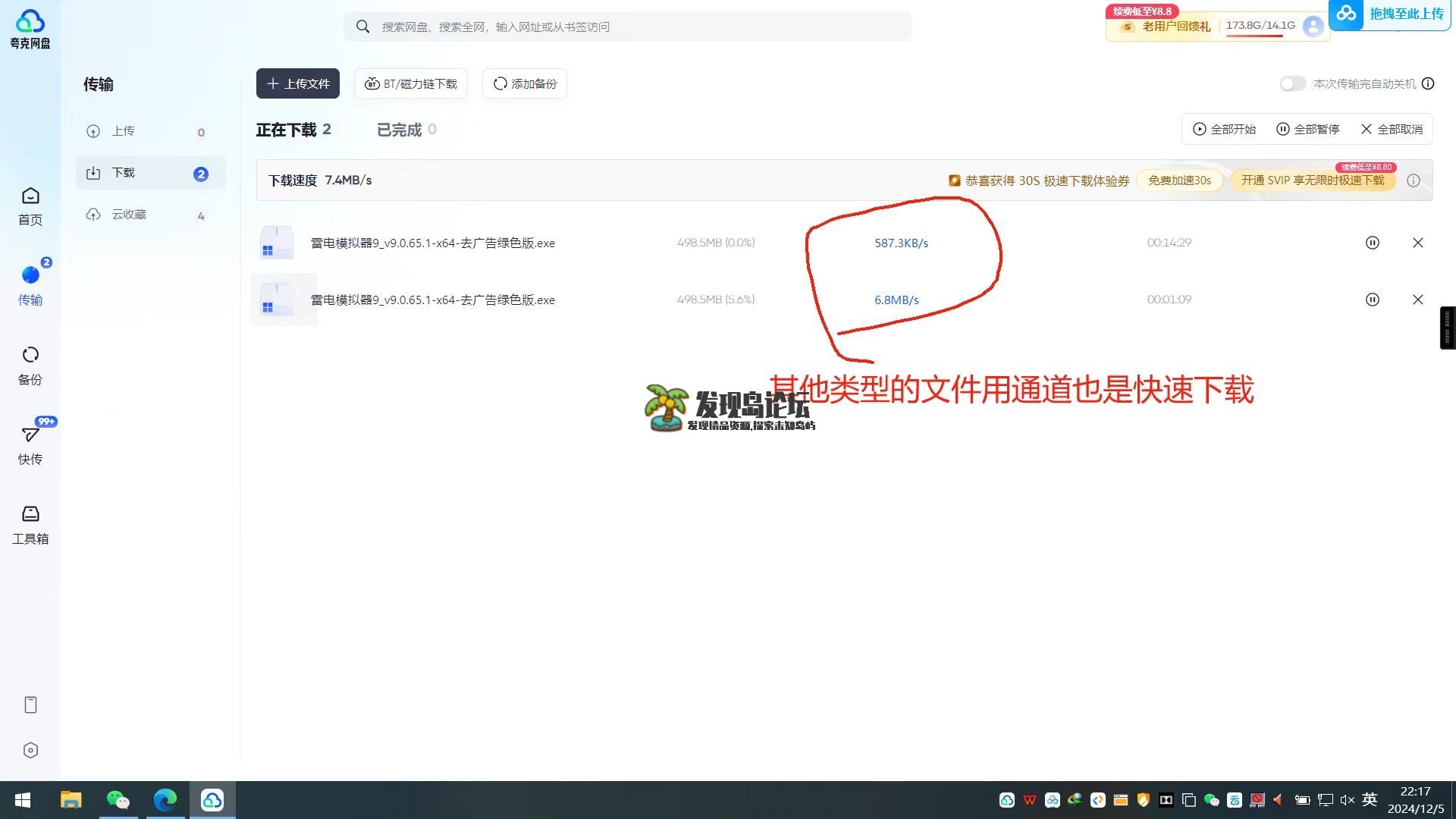Click the 173.8G/14.1G storage usage

(1260, 25)
